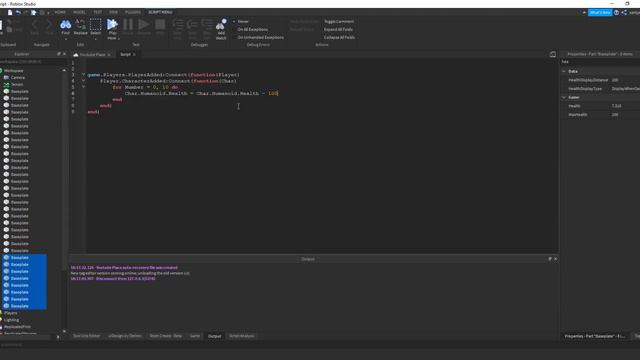Collapse the code fold on line 4

(83, 81)
